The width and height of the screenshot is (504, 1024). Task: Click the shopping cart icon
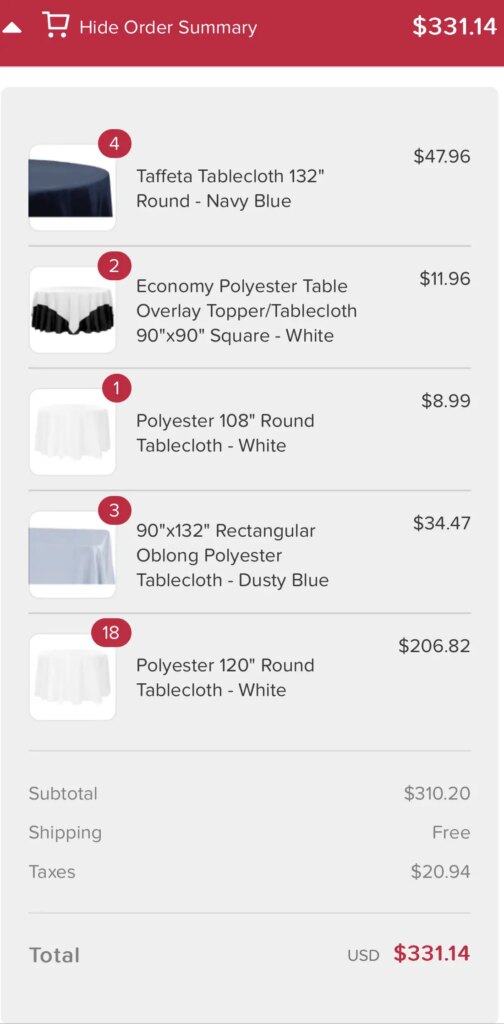coord(55,25)
